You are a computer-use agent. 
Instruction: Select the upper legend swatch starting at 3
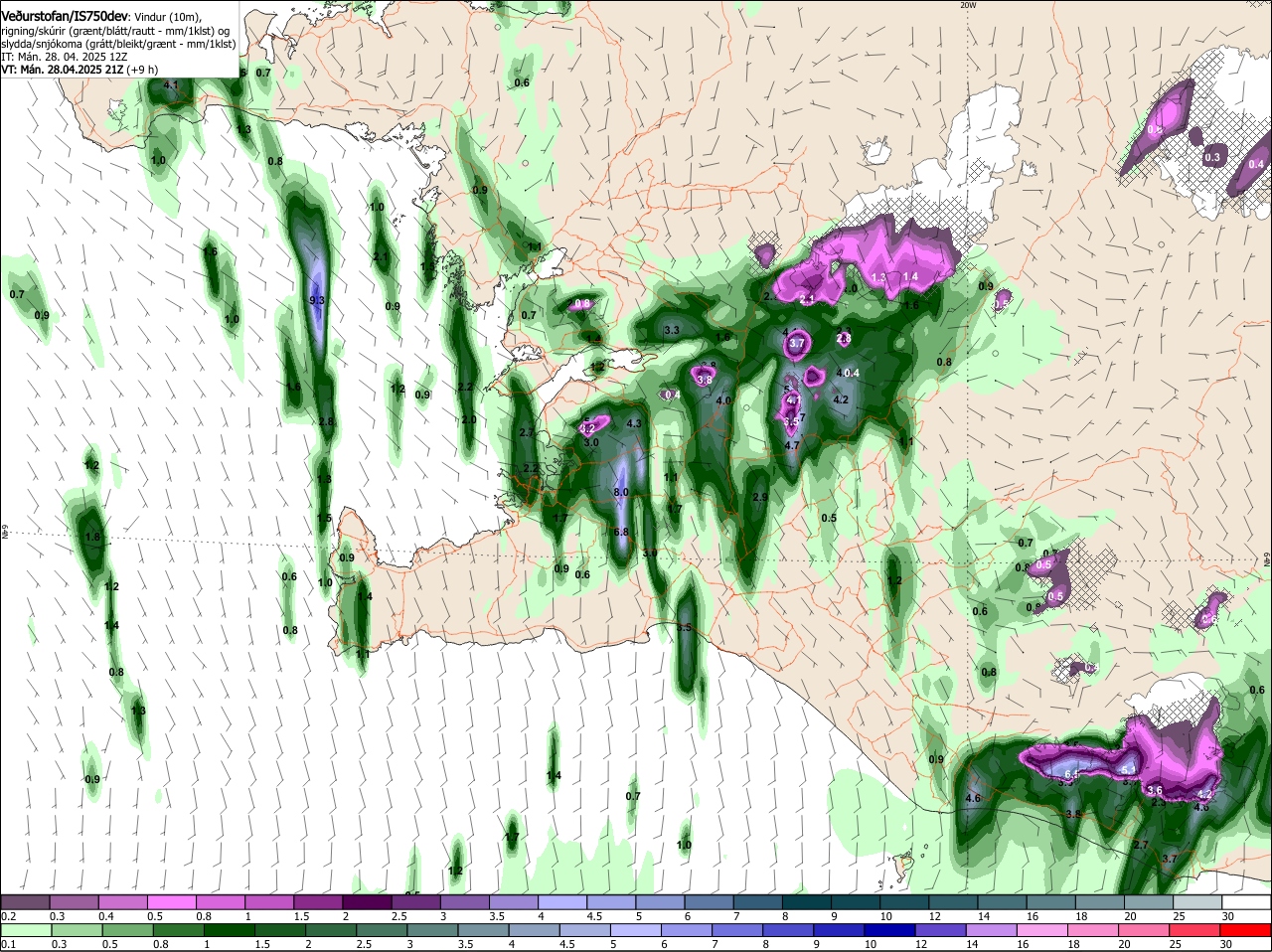click(x=464, y=902)
